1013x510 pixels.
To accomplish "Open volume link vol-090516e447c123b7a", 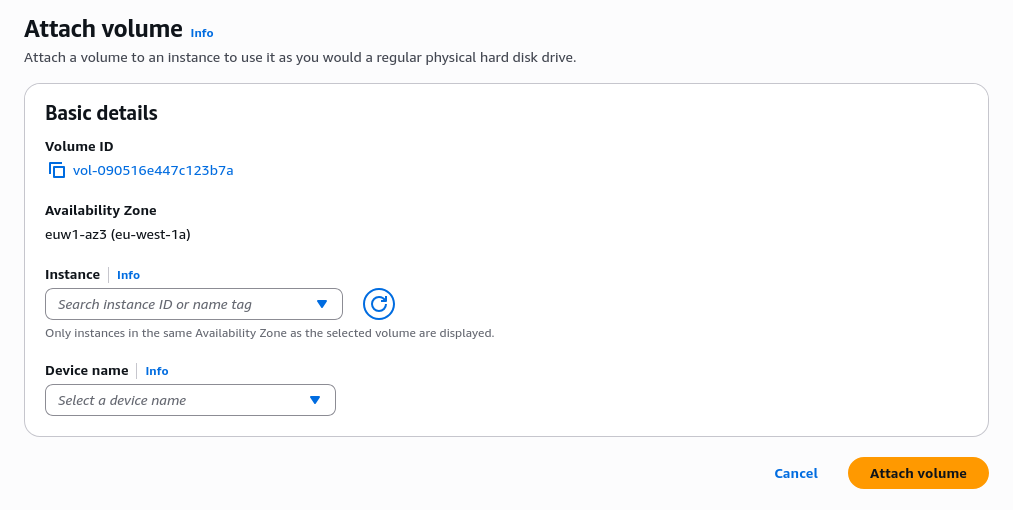I will pyautogui.click(x=153, y=170).
